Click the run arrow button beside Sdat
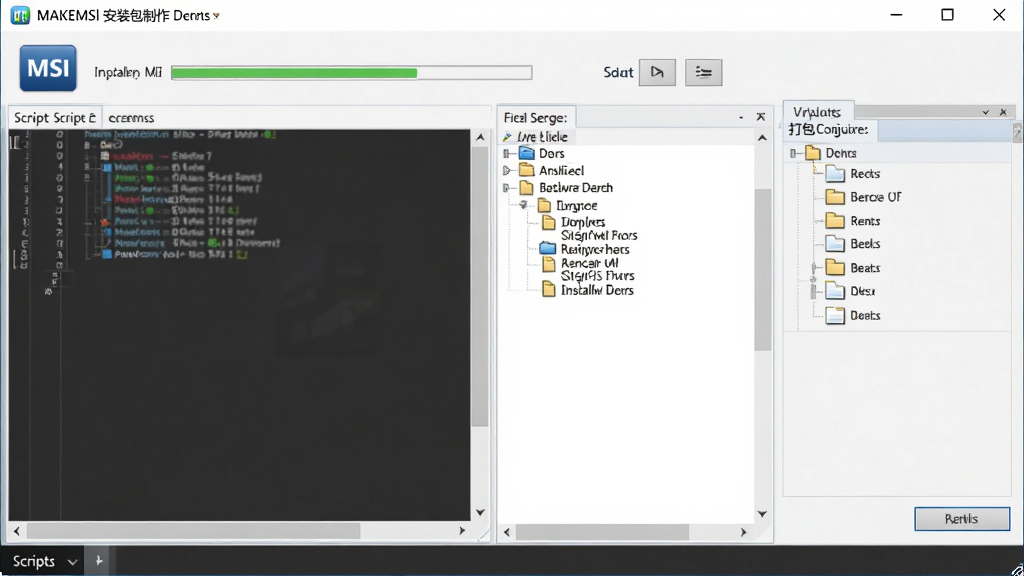Screen dimensions: 1024x576 pos(657,72)
